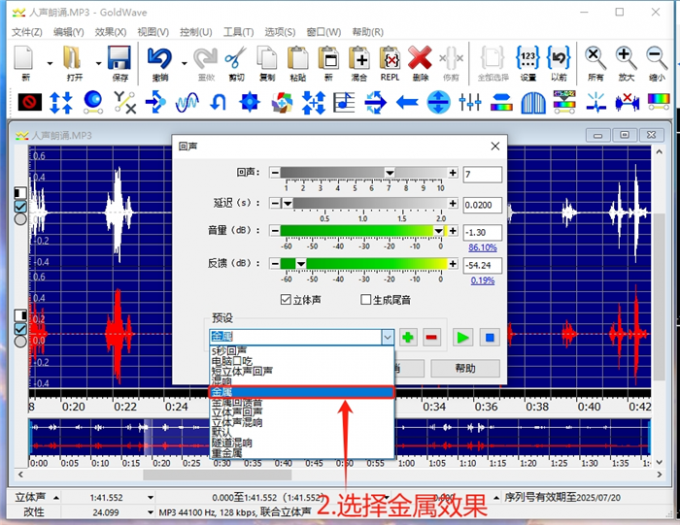The height and width of the screenshot is (525, 680).
Task: Select the lower channel round radio button
Action: pyautogui.click(x=20, y=342)
